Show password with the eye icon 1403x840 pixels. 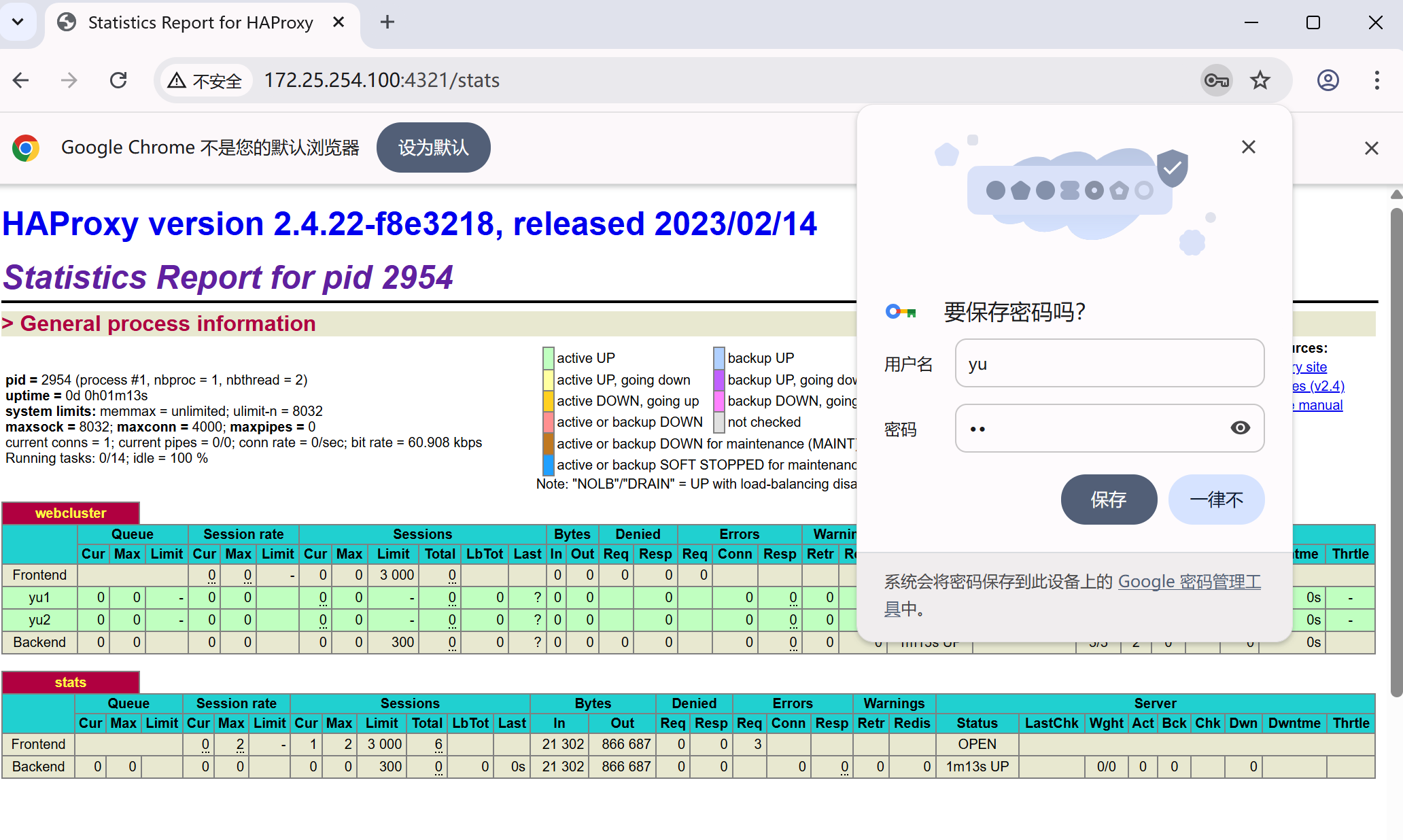(x=1240, y=427)
